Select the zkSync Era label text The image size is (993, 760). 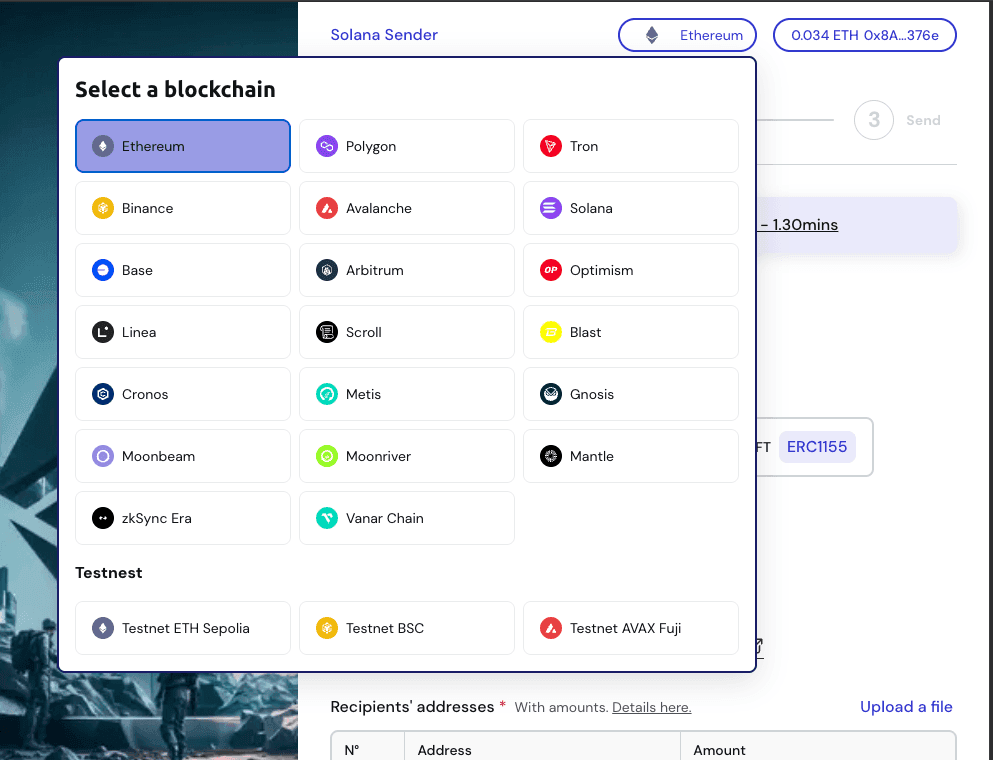coord(157,519)
